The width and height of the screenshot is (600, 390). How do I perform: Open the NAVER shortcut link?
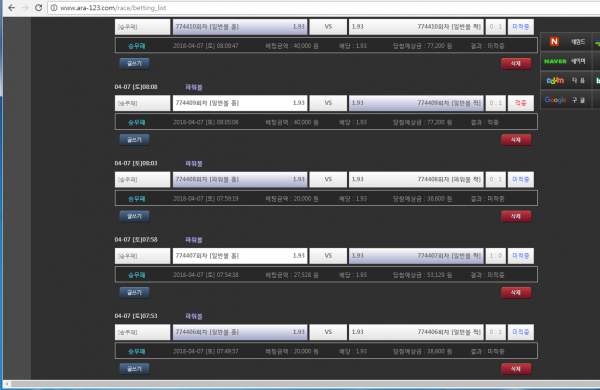pyautogui.click(x=564, y=61)
